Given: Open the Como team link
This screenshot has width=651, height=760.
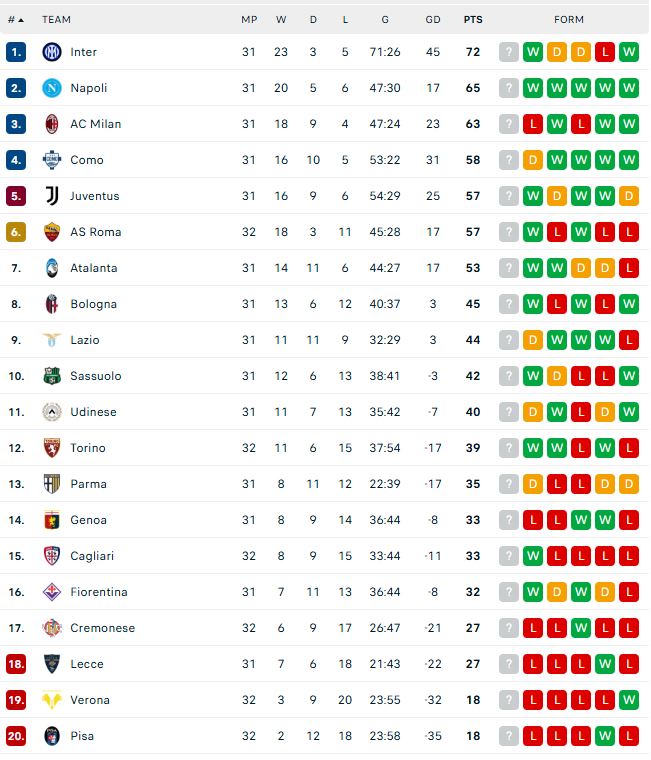Looking at the screenshot, I should tap(87, 160).
